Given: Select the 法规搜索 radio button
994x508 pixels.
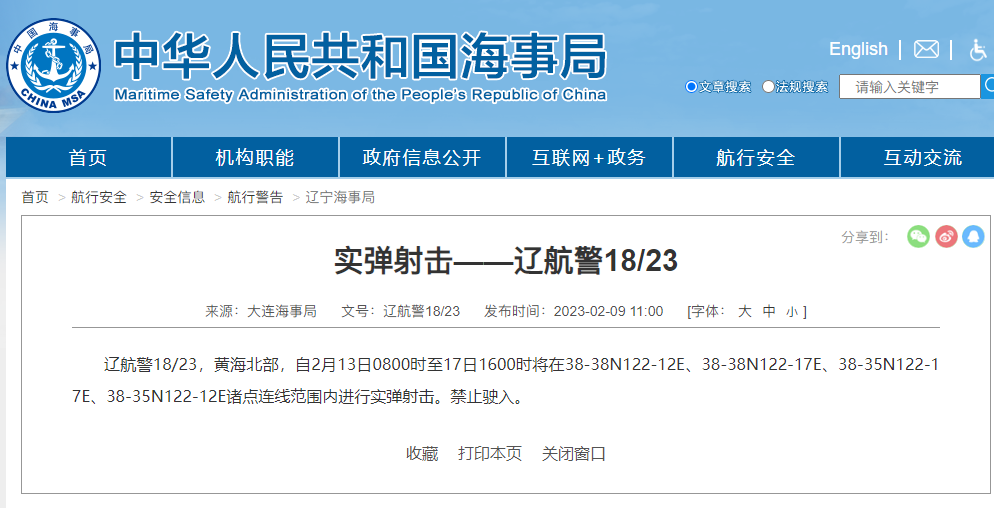Looking at the screenshot, I should click(x=768, y=87).
